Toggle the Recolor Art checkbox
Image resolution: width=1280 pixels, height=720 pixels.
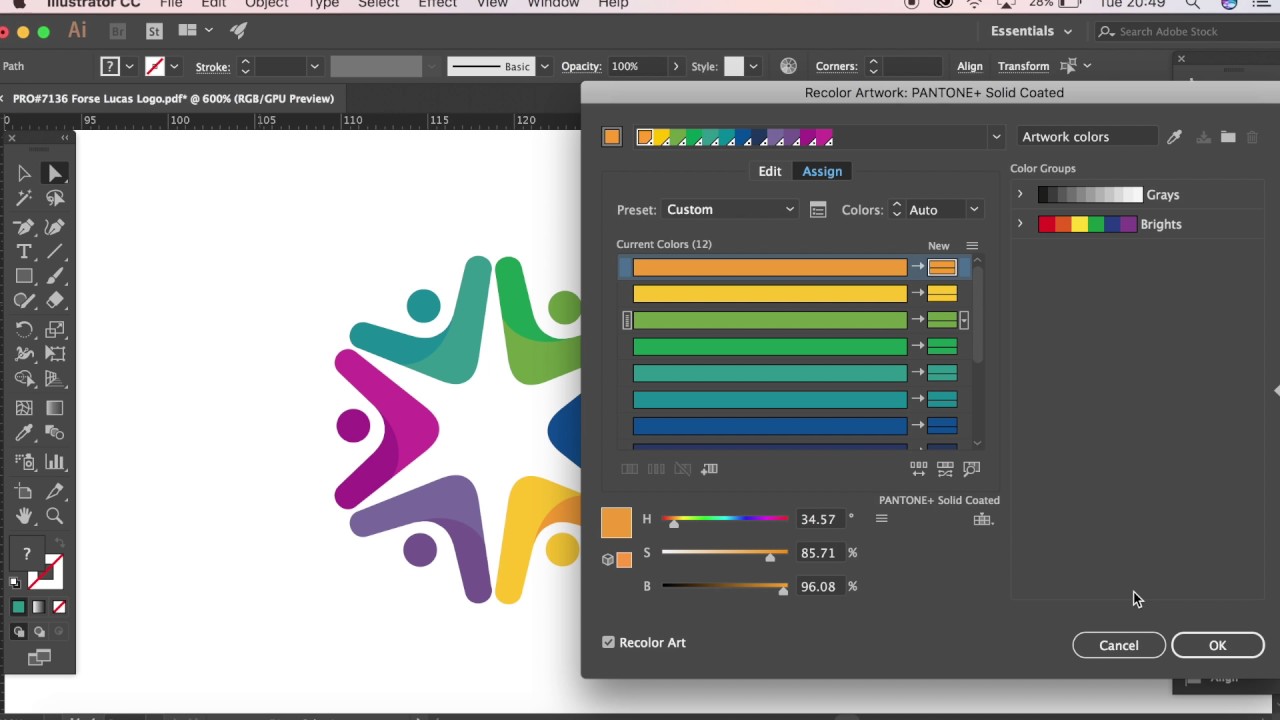pos(608,642)
